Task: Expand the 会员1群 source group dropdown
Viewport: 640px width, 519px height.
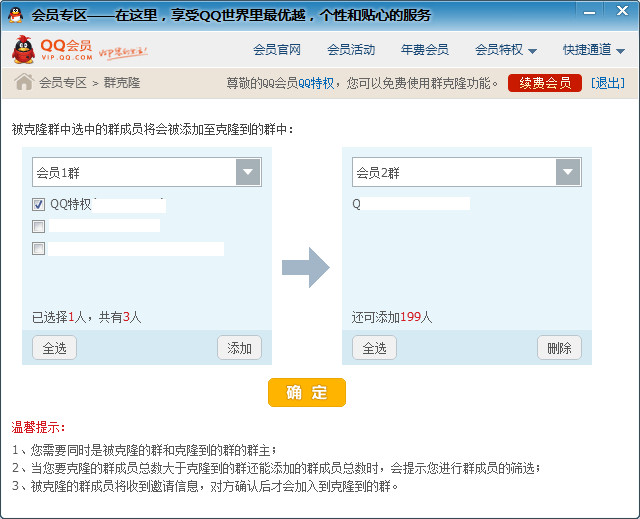Action: pyautogui.click(x=248, y=173)
